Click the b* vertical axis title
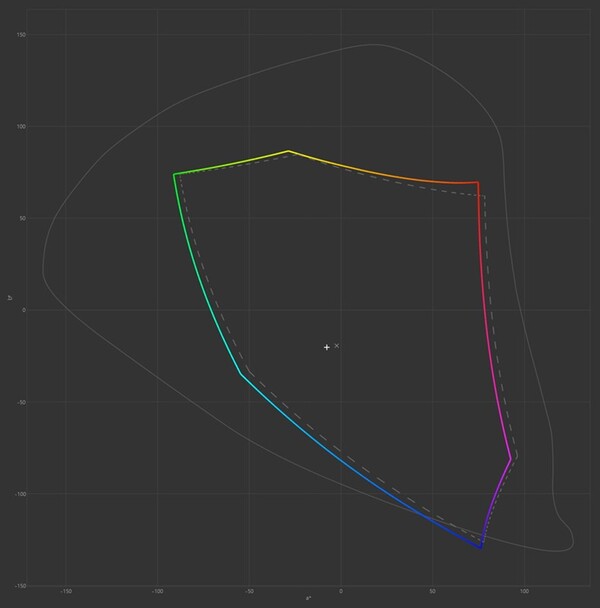 coord(8,297)
